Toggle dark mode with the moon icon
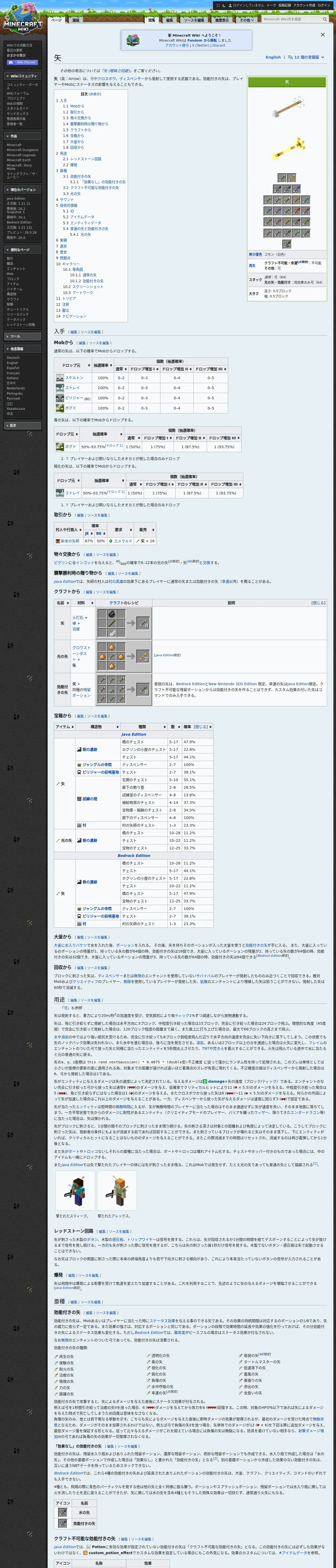Image resolution: width=336 pixels, height=1568 pixels. coord(225,5)
